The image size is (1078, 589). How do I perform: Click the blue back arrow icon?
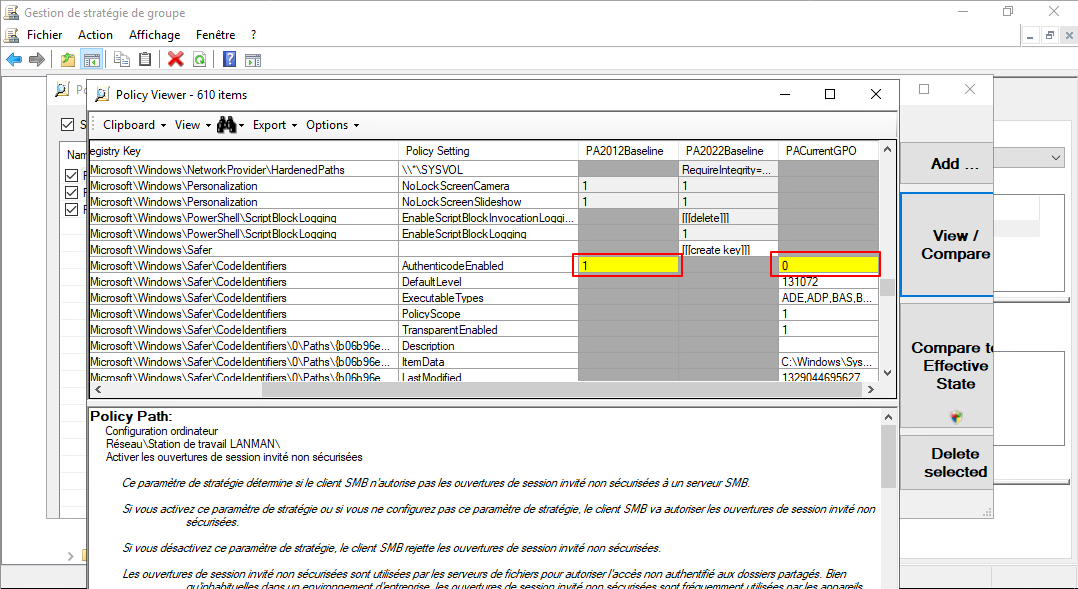tap(14, 59)
